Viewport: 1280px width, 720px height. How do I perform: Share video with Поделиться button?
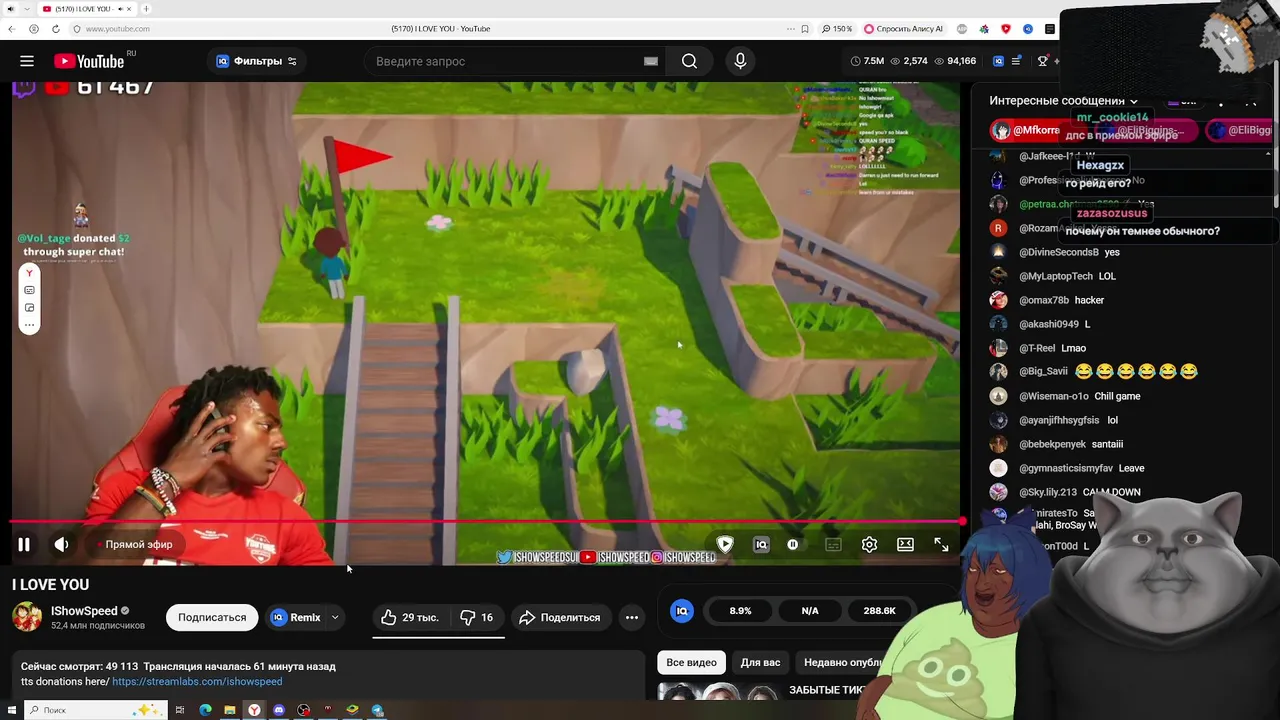[x=560, y=617]
